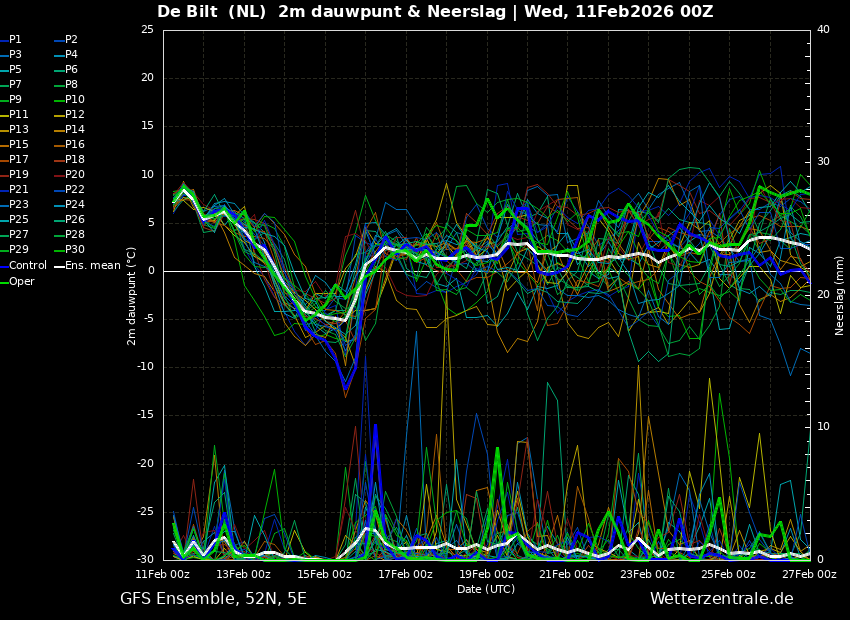Click P17 in the legend
850x620 pixels.
tap(18, 159)
